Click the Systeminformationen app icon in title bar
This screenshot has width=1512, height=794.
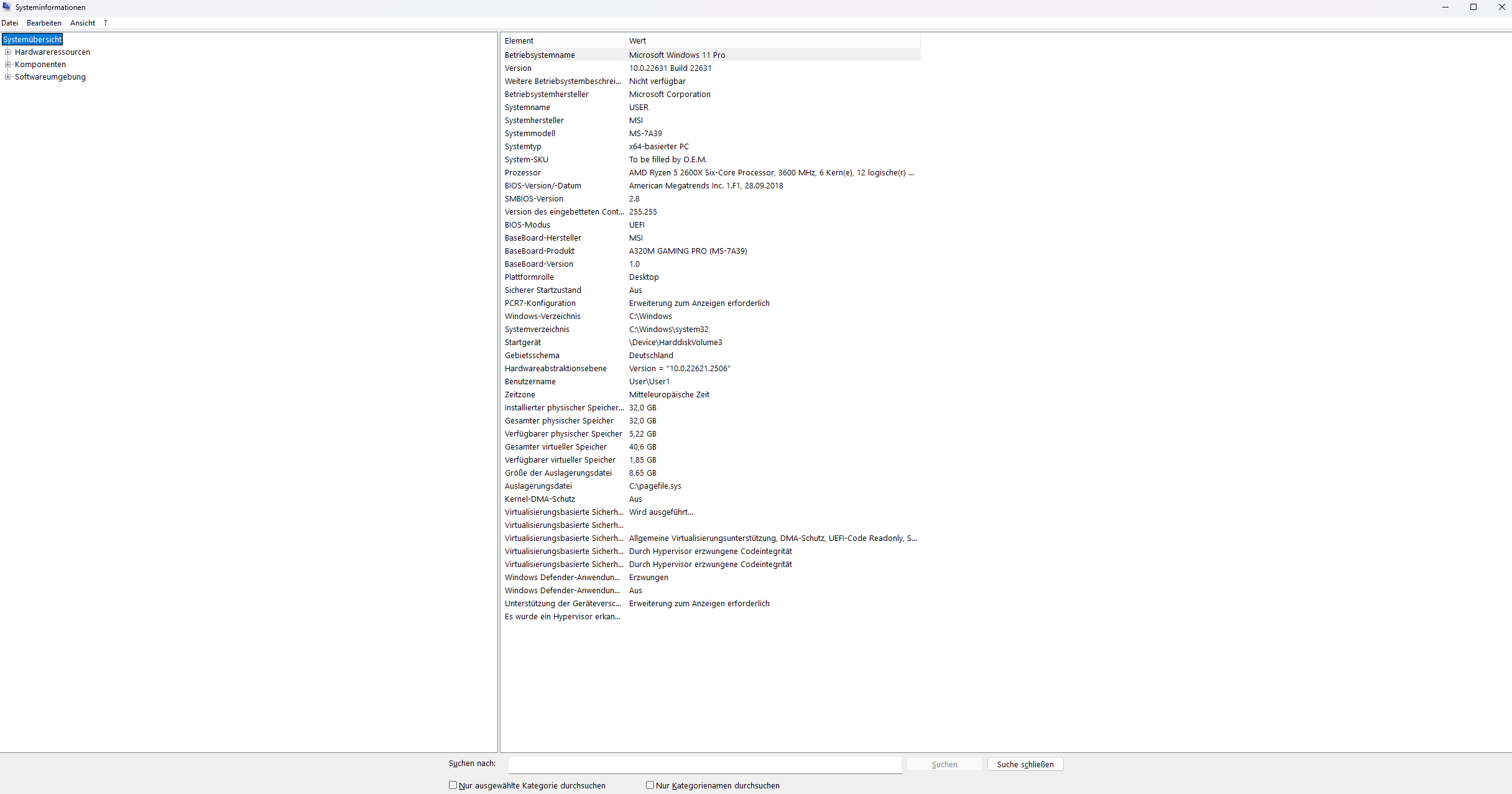click(7, 7)
